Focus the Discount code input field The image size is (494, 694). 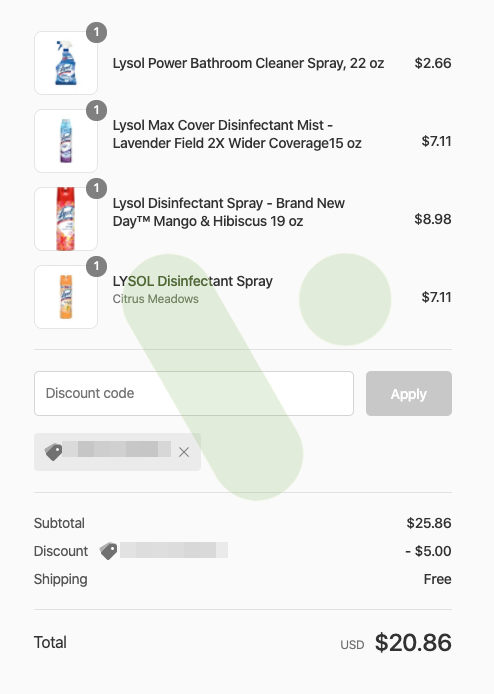pos(194,393)
